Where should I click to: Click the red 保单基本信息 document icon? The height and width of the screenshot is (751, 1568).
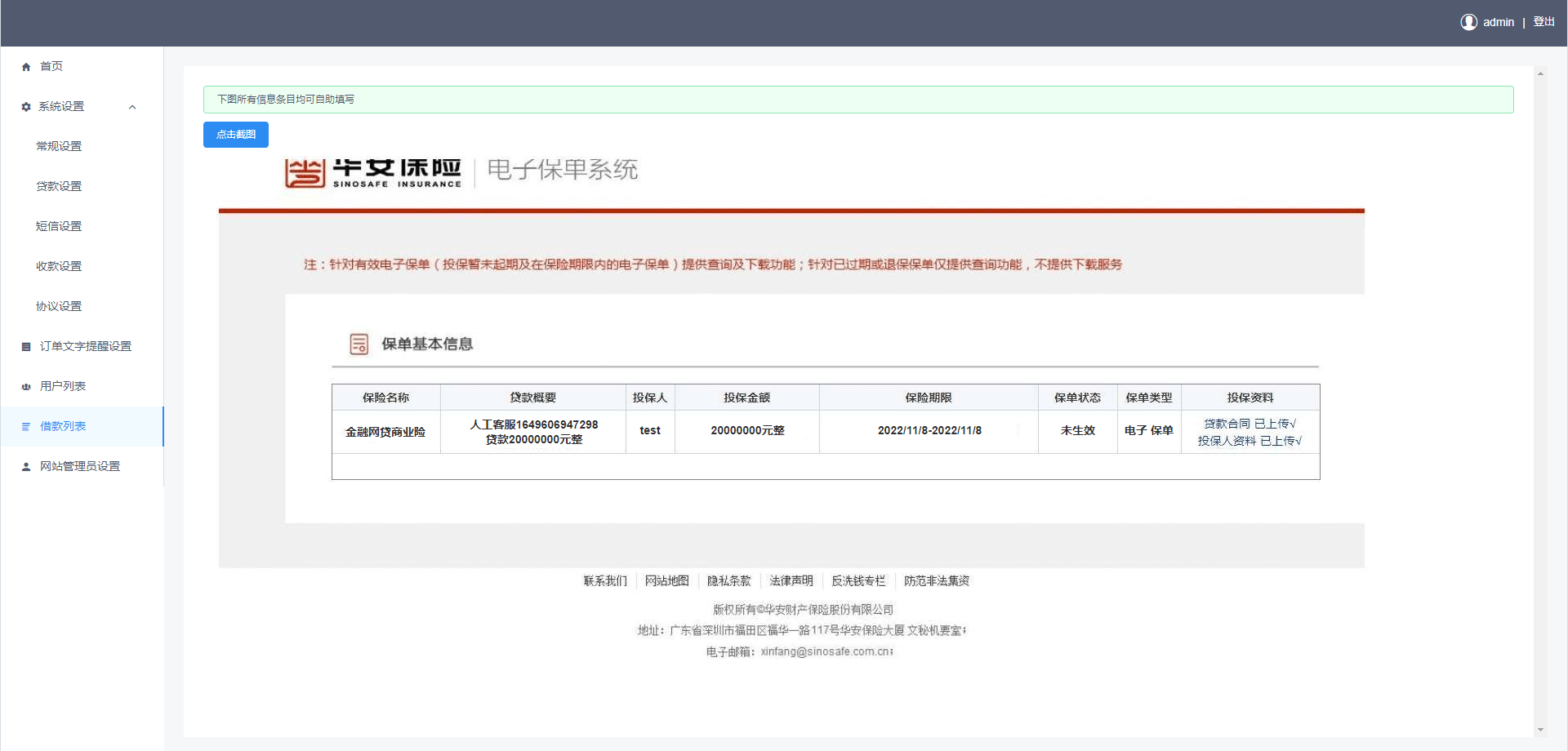358,344
